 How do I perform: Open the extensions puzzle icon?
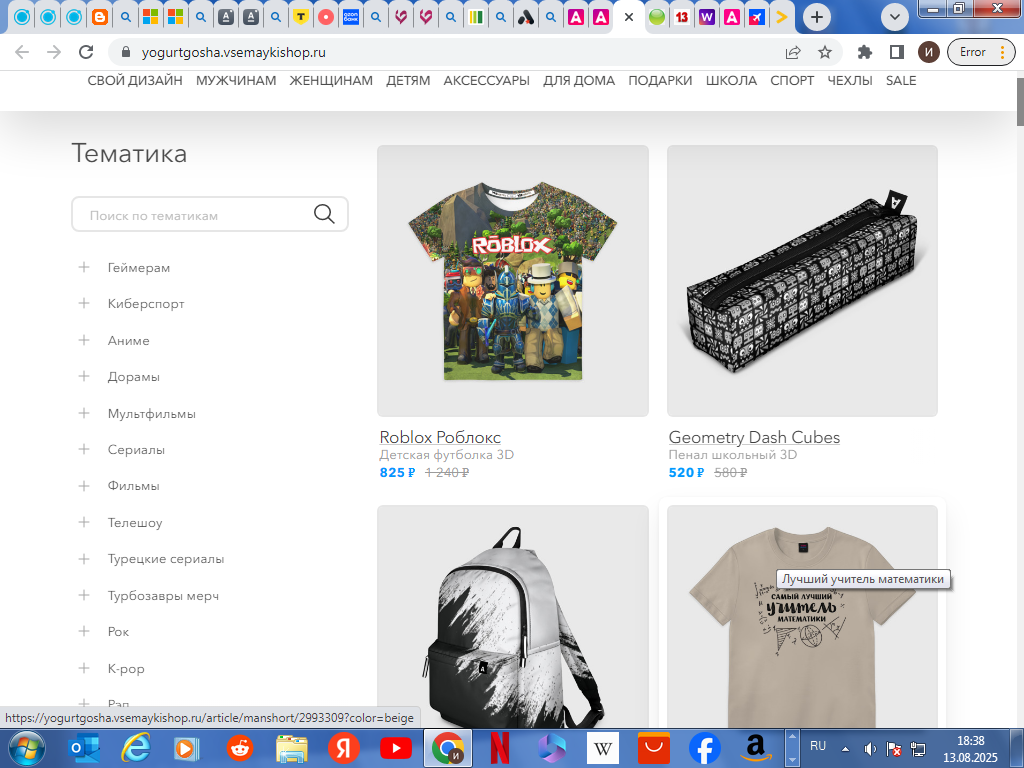(x=865, y=52)
